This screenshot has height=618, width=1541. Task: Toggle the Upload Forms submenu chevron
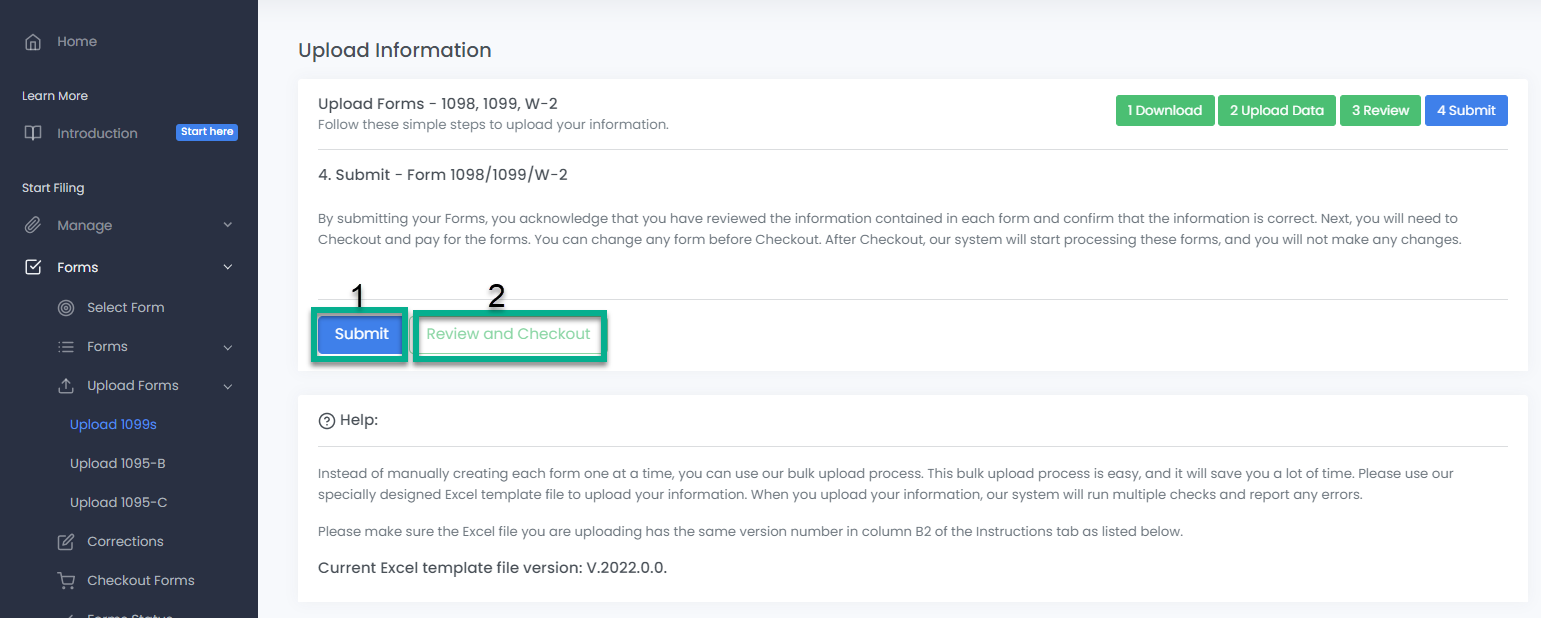[227, 386]
